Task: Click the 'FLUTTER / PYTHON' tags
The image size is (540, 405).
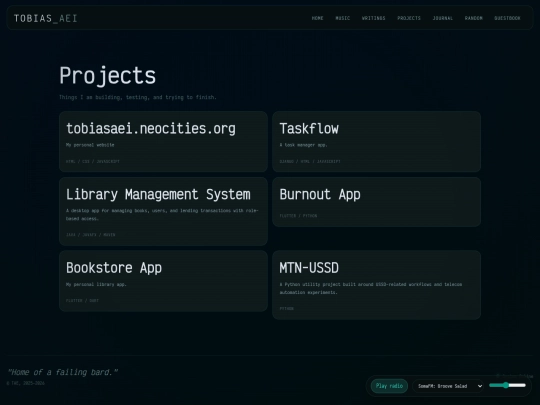Action: pyautogui.click(x=298, y=216)
